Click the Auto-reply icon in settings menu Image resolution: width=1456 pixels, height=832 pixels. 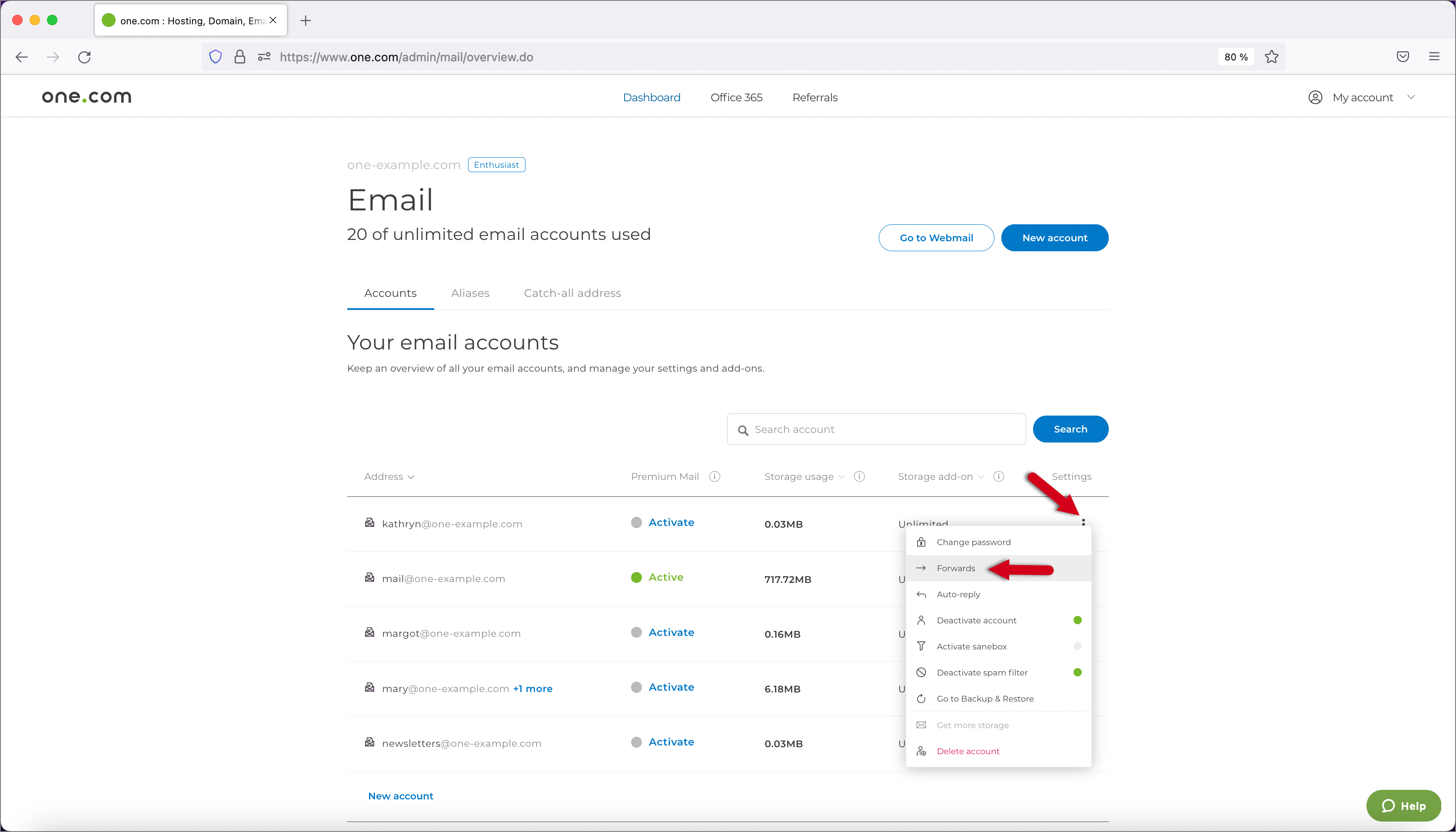tap(922, 594)
